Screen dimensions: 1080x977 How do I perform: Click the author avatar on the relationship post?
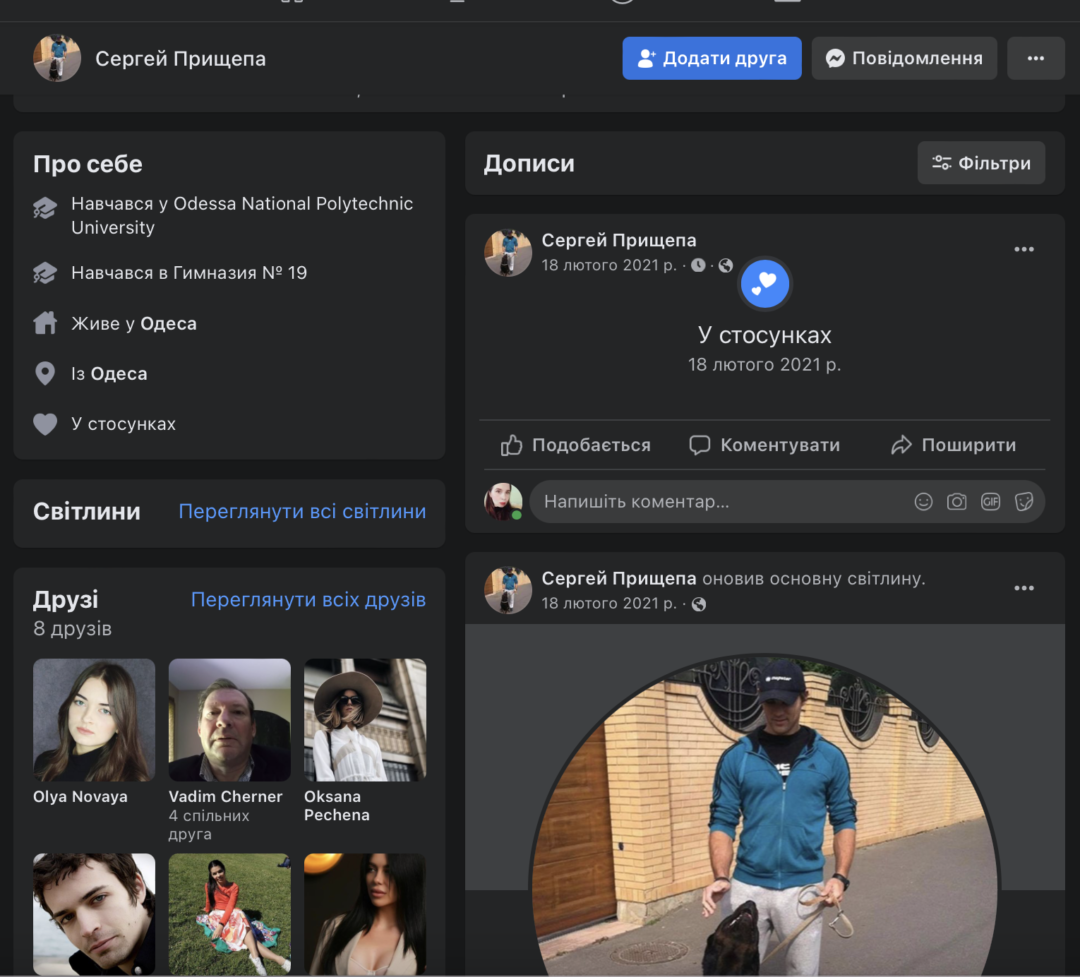[508, 253]
